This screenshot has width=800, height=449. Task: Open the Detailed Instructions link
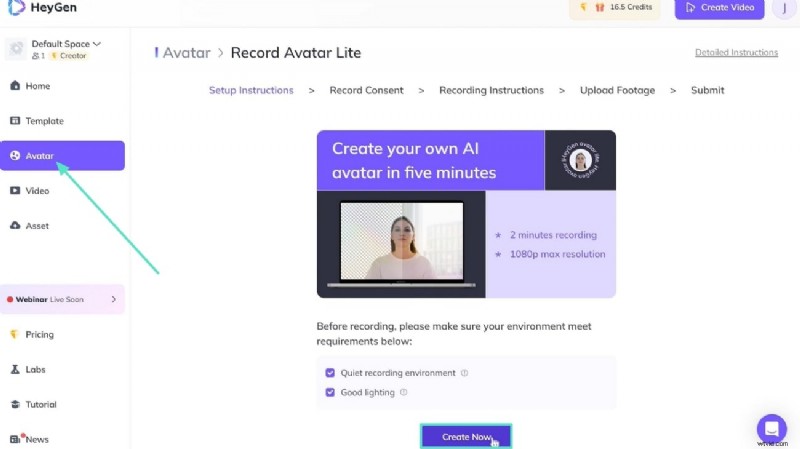click(736, 53)
